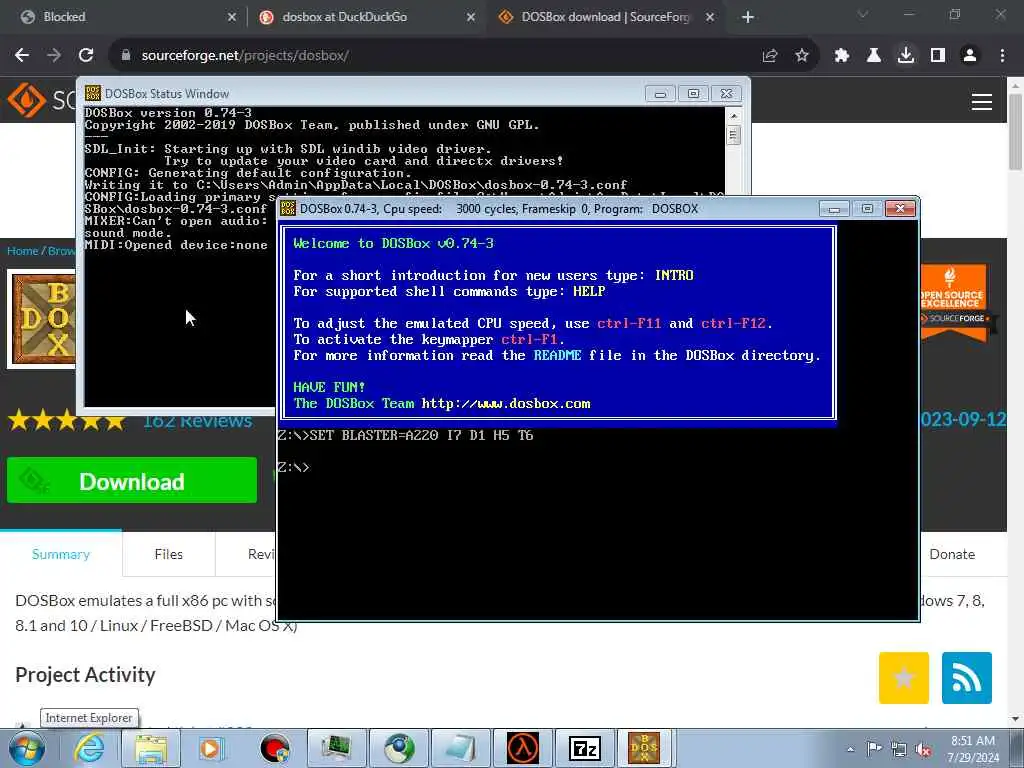Open the 162 Reviews link
The width and height of the screenshot is (1024, 768).
[197, 422]
